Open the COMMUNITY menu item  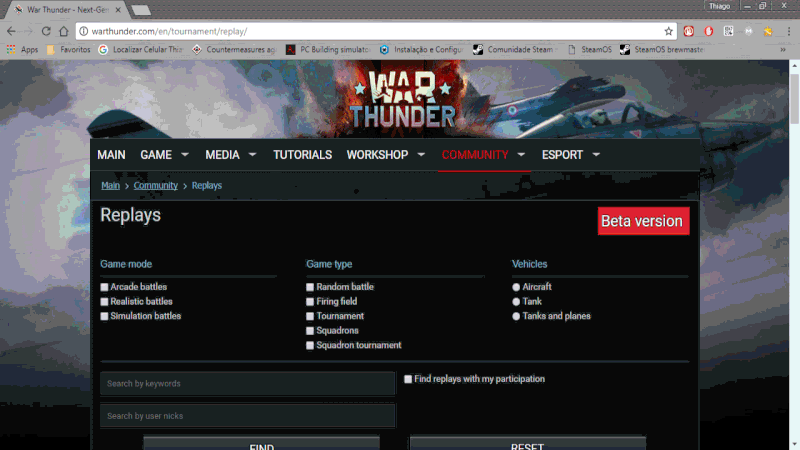(475, 155)
